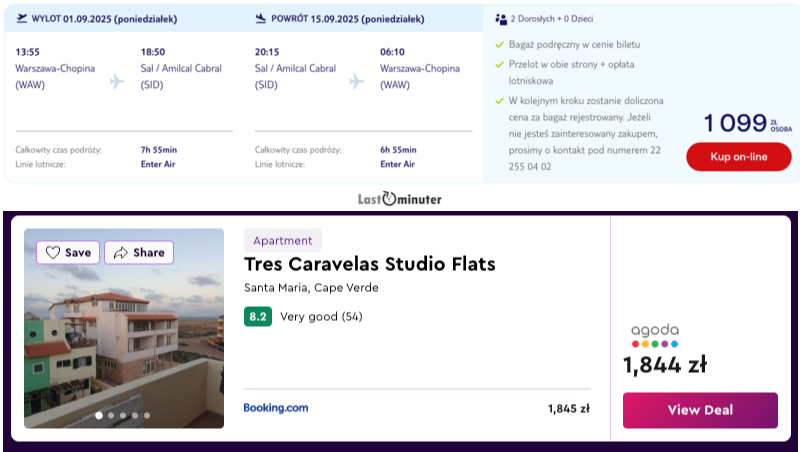Click the red Kup on-line button

739,157
